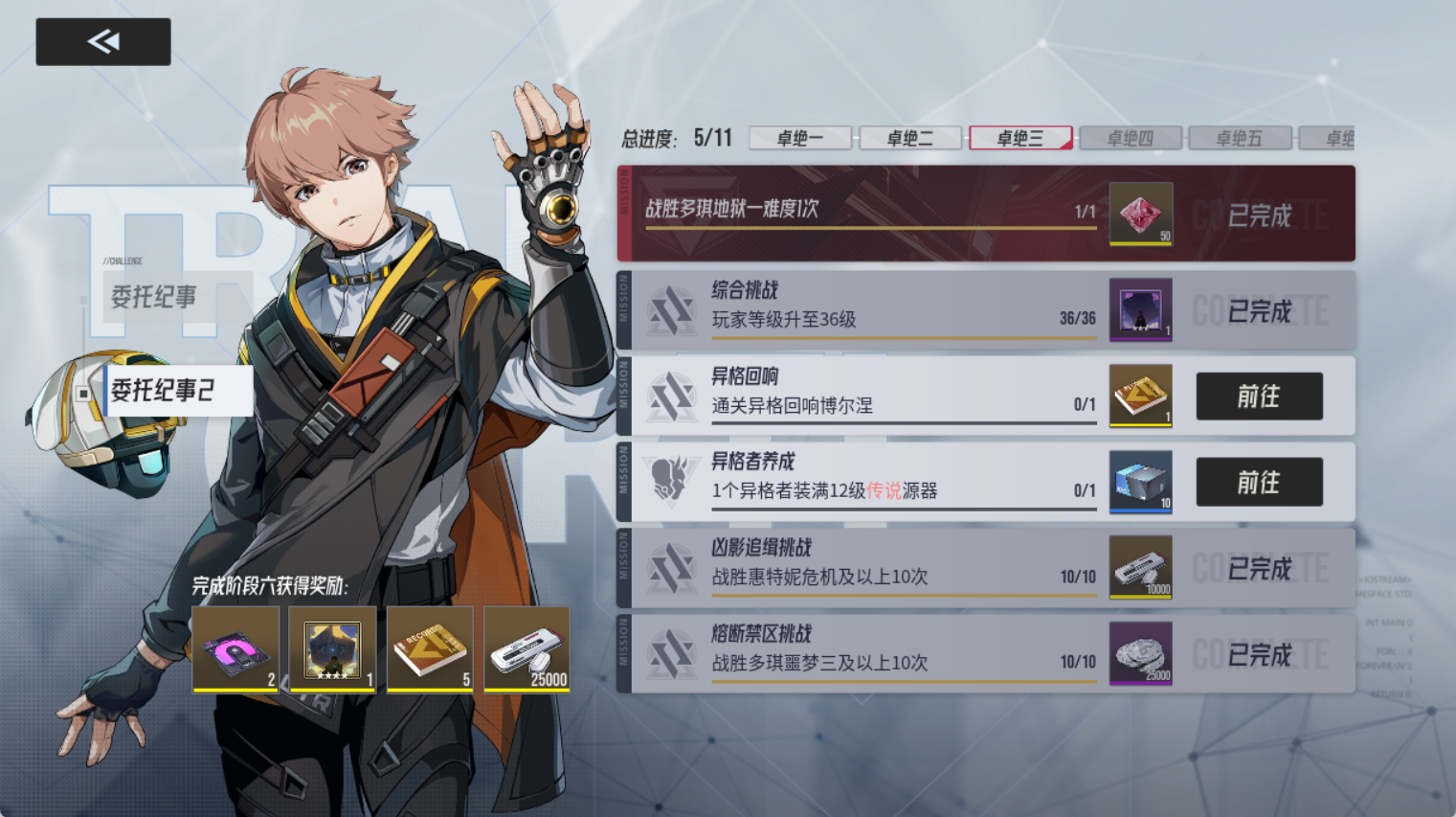The width and height of the screenshot is (1456, 817).
Task: Check the 10000 currency reward icon
Action: [x=1140, y=568]
